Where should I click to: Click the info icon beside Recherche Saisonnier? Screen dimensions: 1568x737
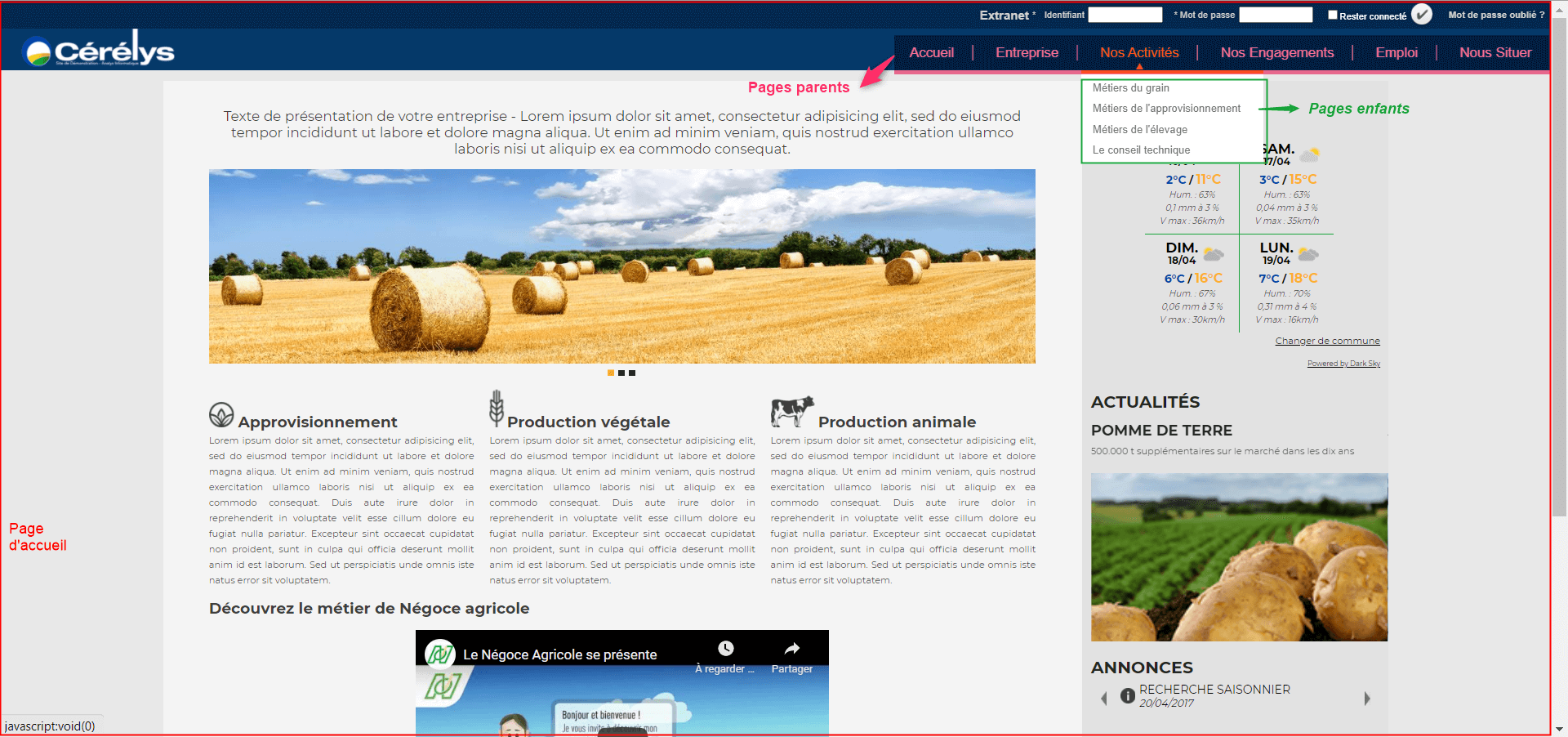[1128, 695]
